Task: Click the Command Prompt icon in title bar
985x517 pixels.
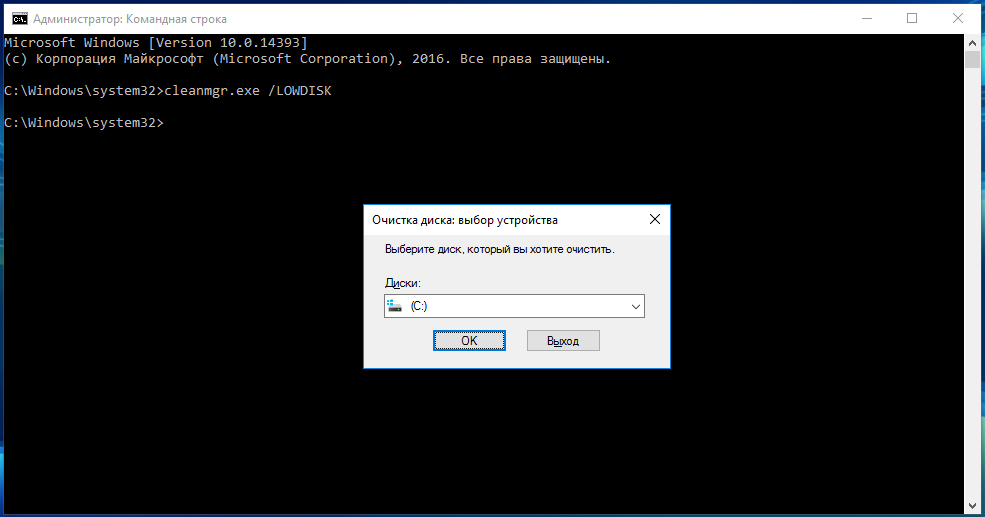Action: [13, 18]
